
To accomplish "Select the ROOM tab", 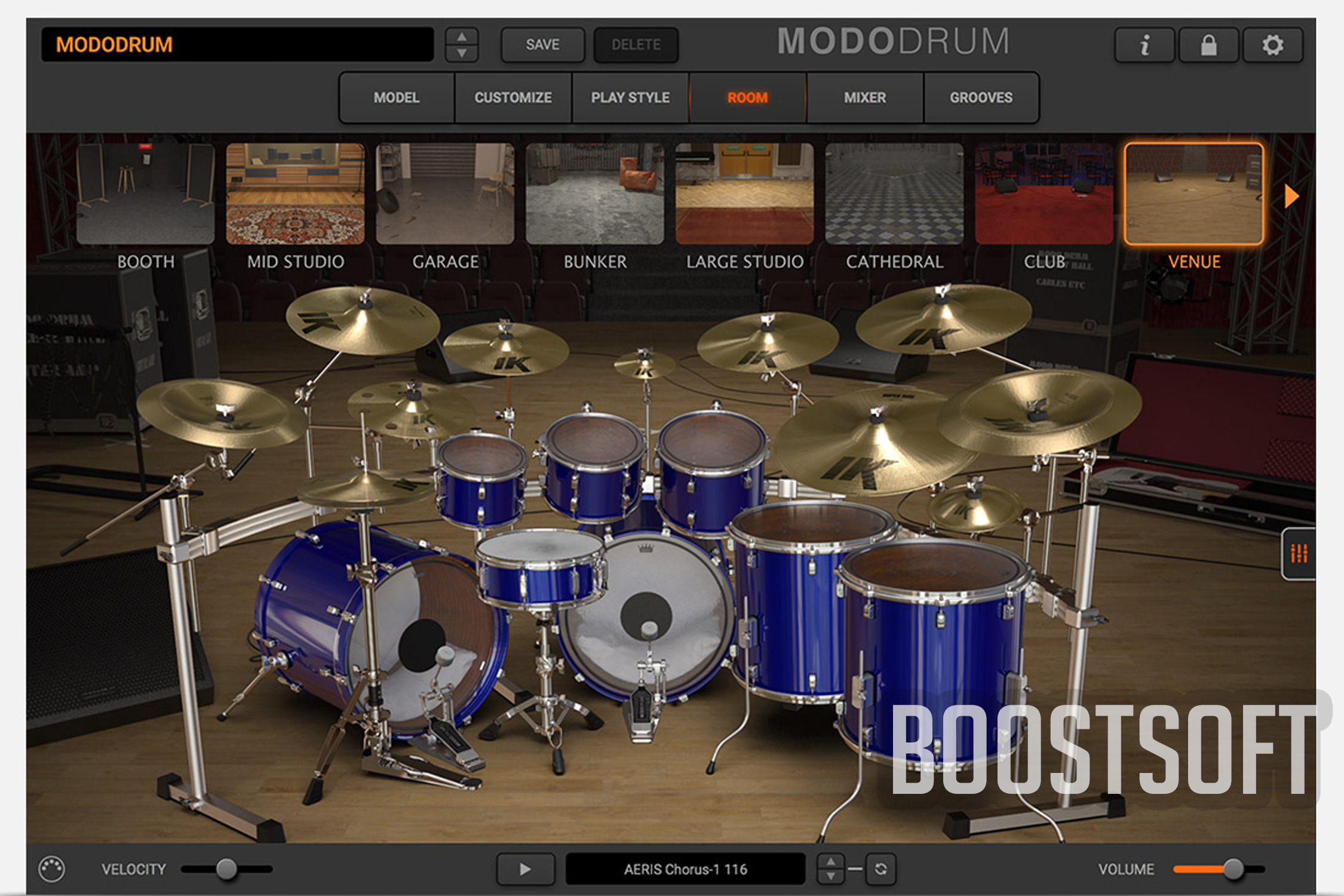I will coord(747,97).
